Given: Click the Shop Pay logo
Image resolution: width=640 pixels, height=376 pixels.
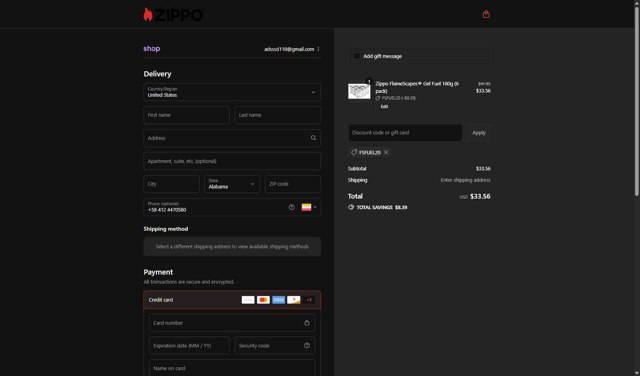Looking at the screenshot, I should click(152, 49).
